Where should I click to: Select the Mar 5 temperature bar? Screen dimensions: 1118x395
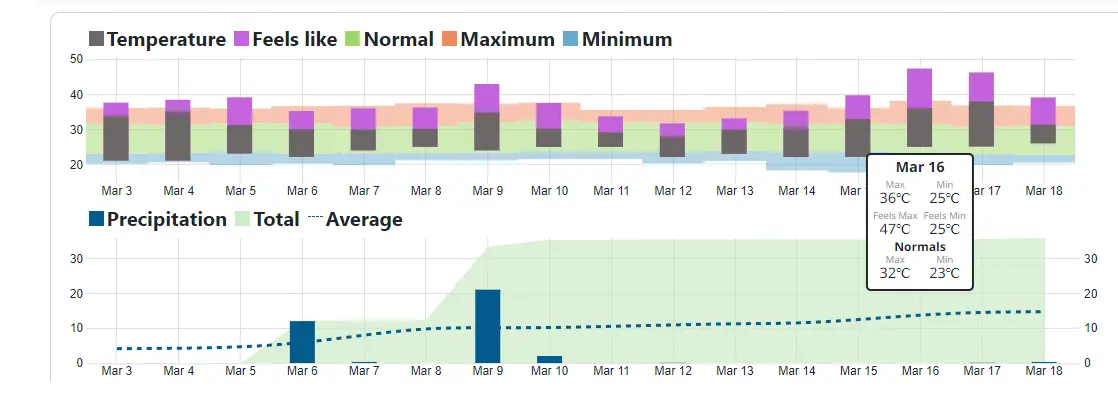tap(240, 140)
